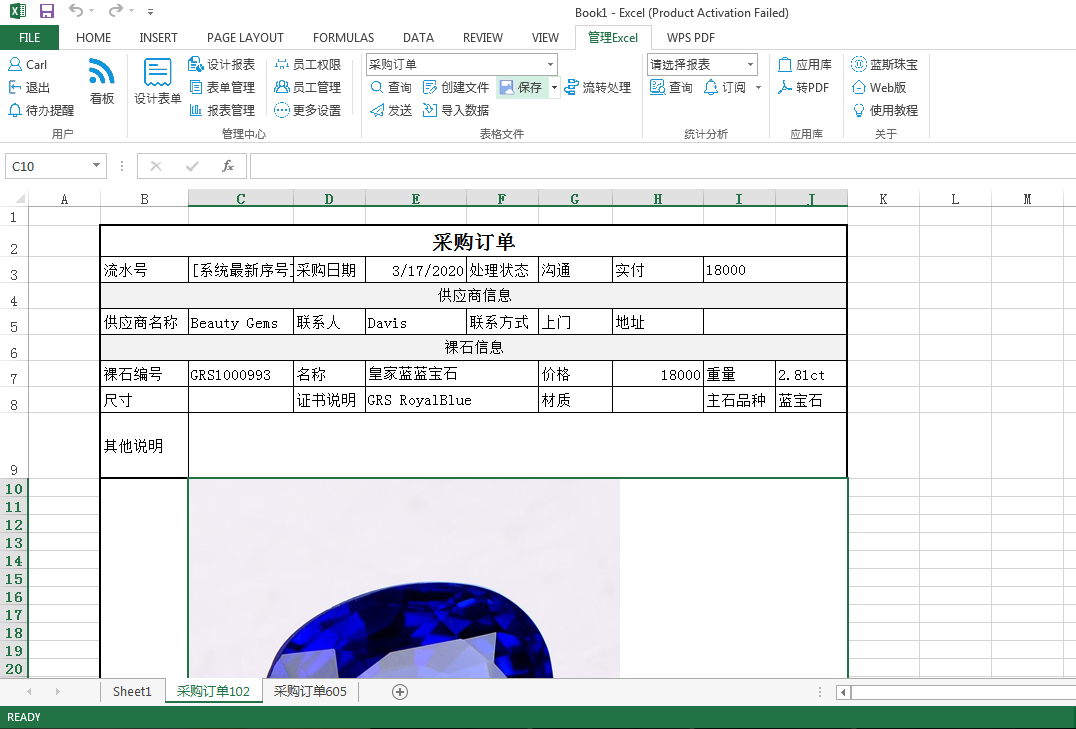Open the 采购订单 form dropdown
Image resolution: width=1076 pixels, height=729 pixels.
point(550,65)
